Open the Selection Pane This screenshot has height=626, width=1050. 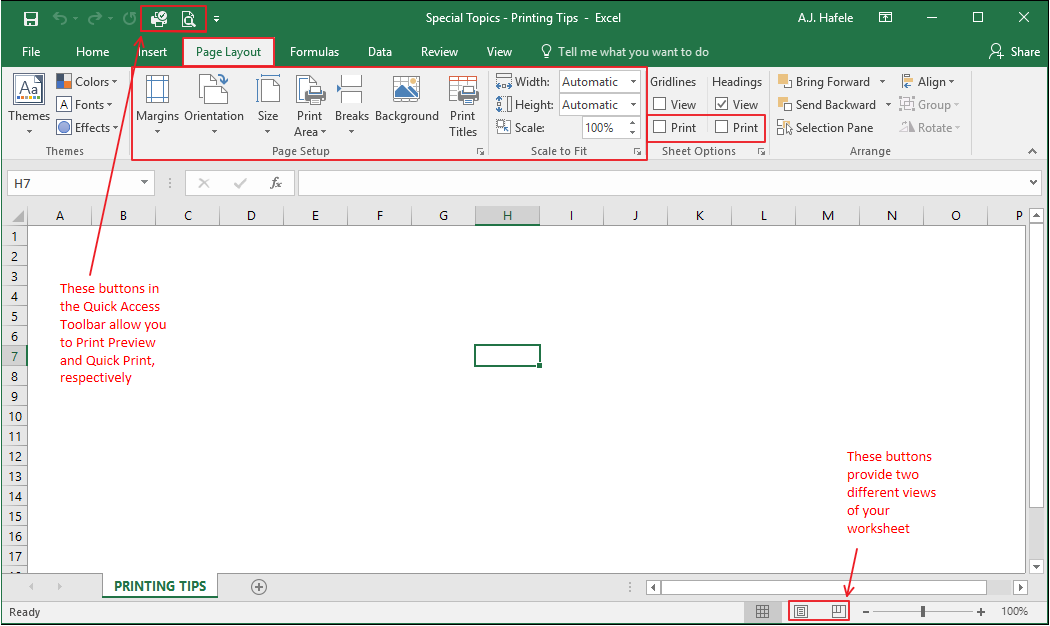825,127
